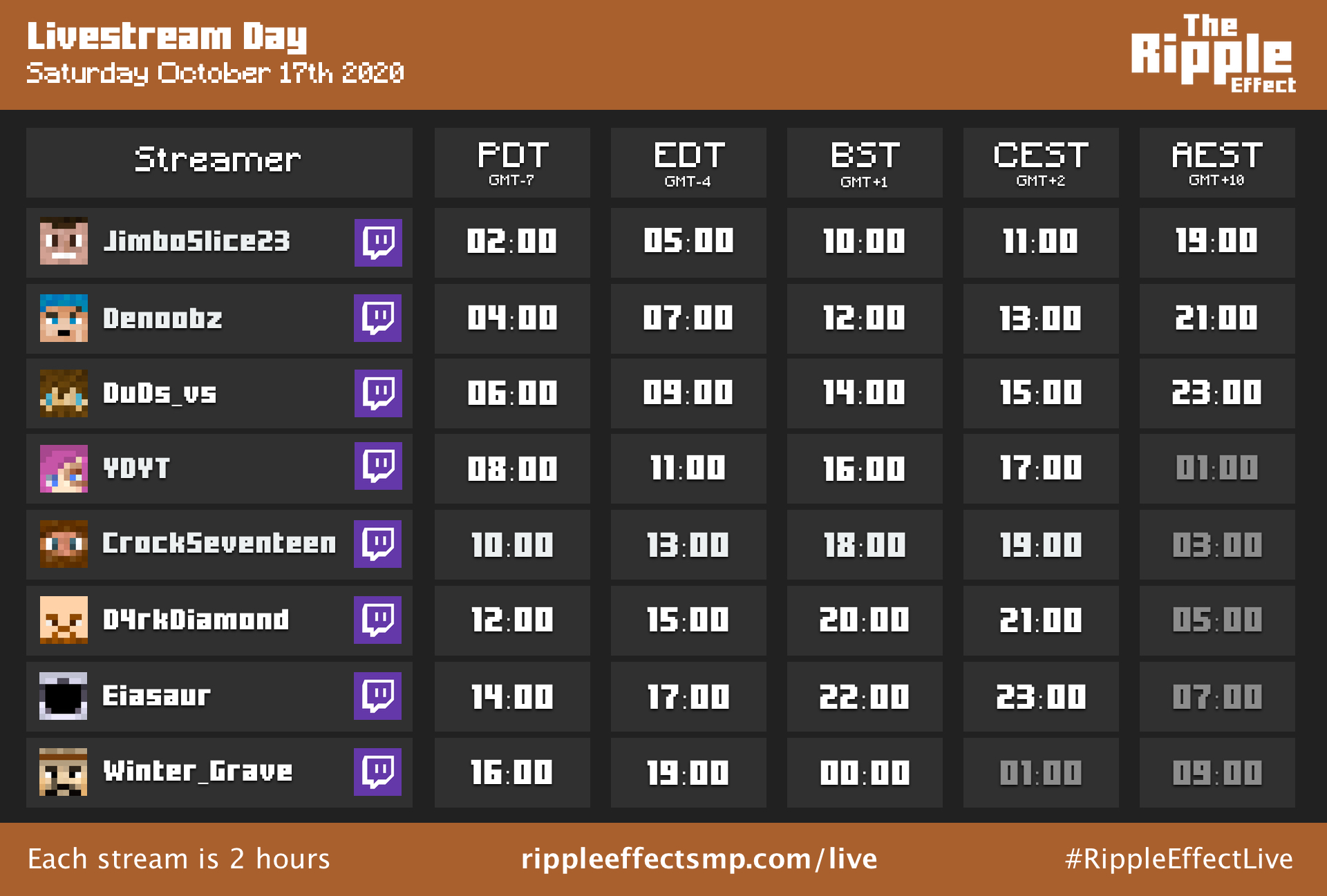
Task: Open D4rkDiamond's Twitch channel icon
Action: coord(377,620)
